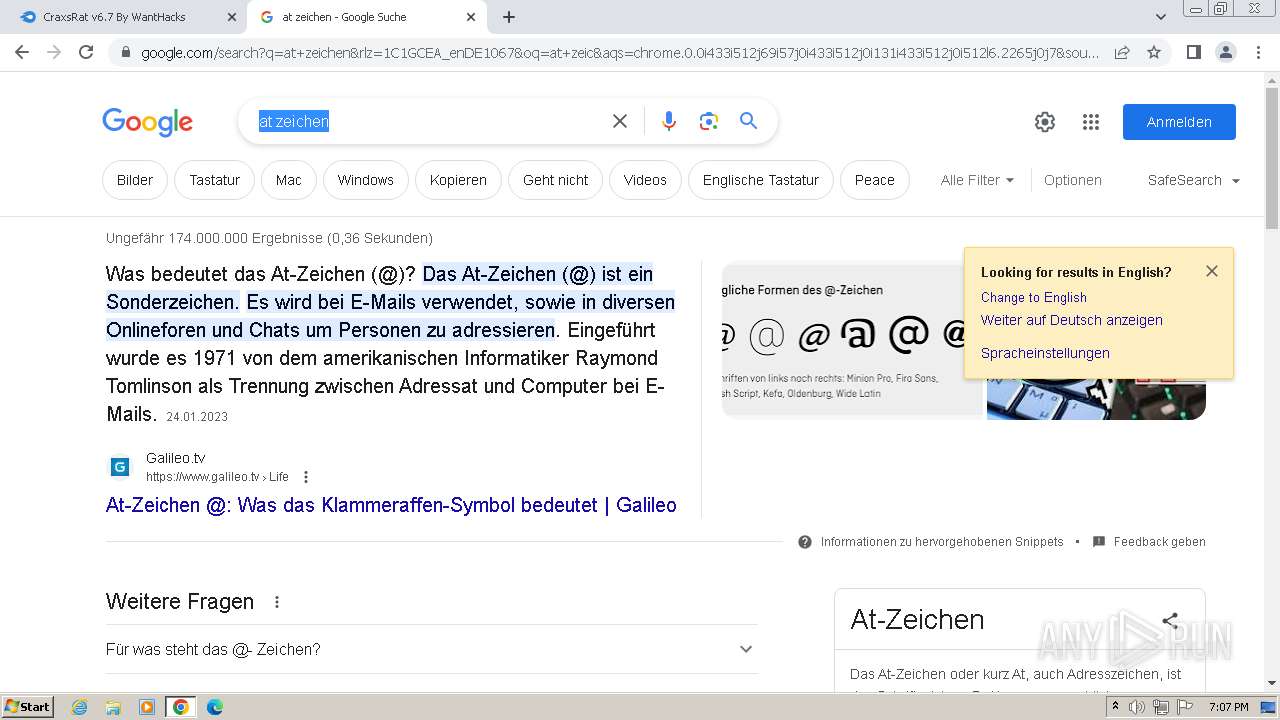Open the three-dot menu beside Galileo URL
This screenshot has height=720, width=1280.
(306, 477)
